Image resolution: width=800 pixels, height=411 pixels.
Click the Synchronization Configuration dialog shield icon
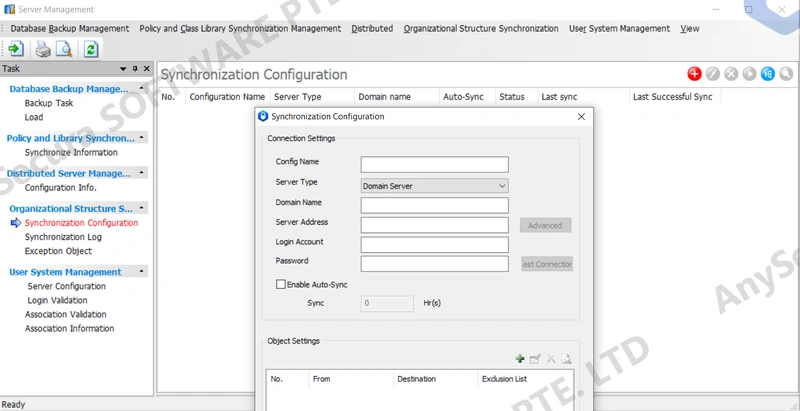point(263,116)
